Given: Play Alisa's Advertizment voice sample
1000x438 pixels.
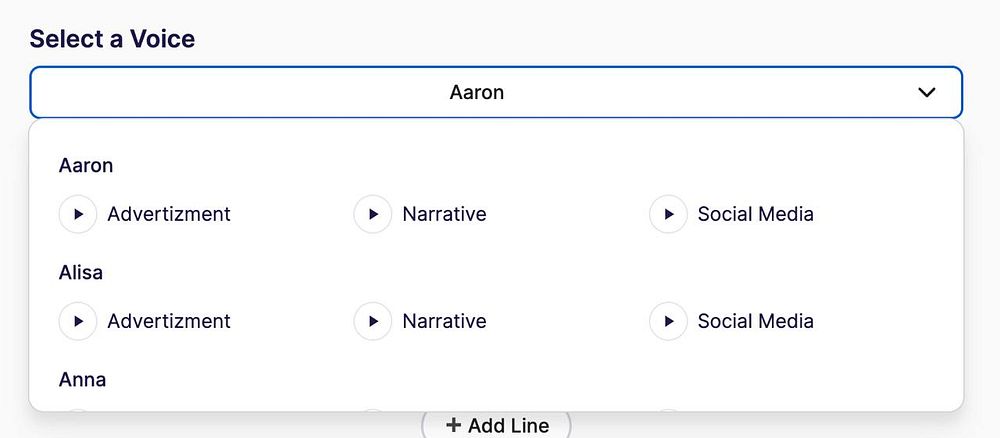Looking at the screenshot, I should tap(78, 321).
